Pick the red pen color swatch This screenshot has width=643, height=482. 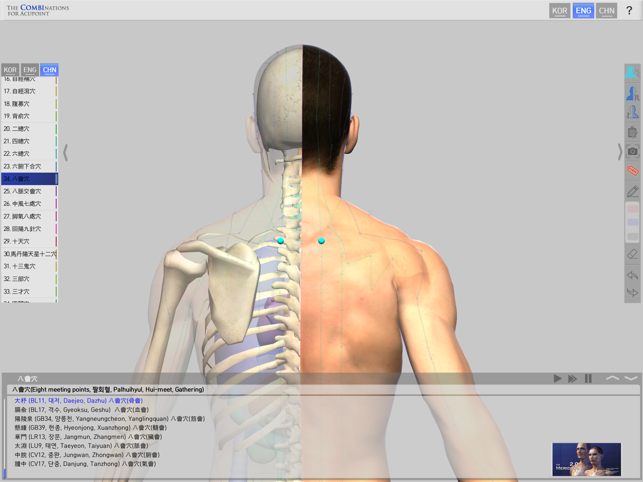pyautogui.click(x=633, y=209)
